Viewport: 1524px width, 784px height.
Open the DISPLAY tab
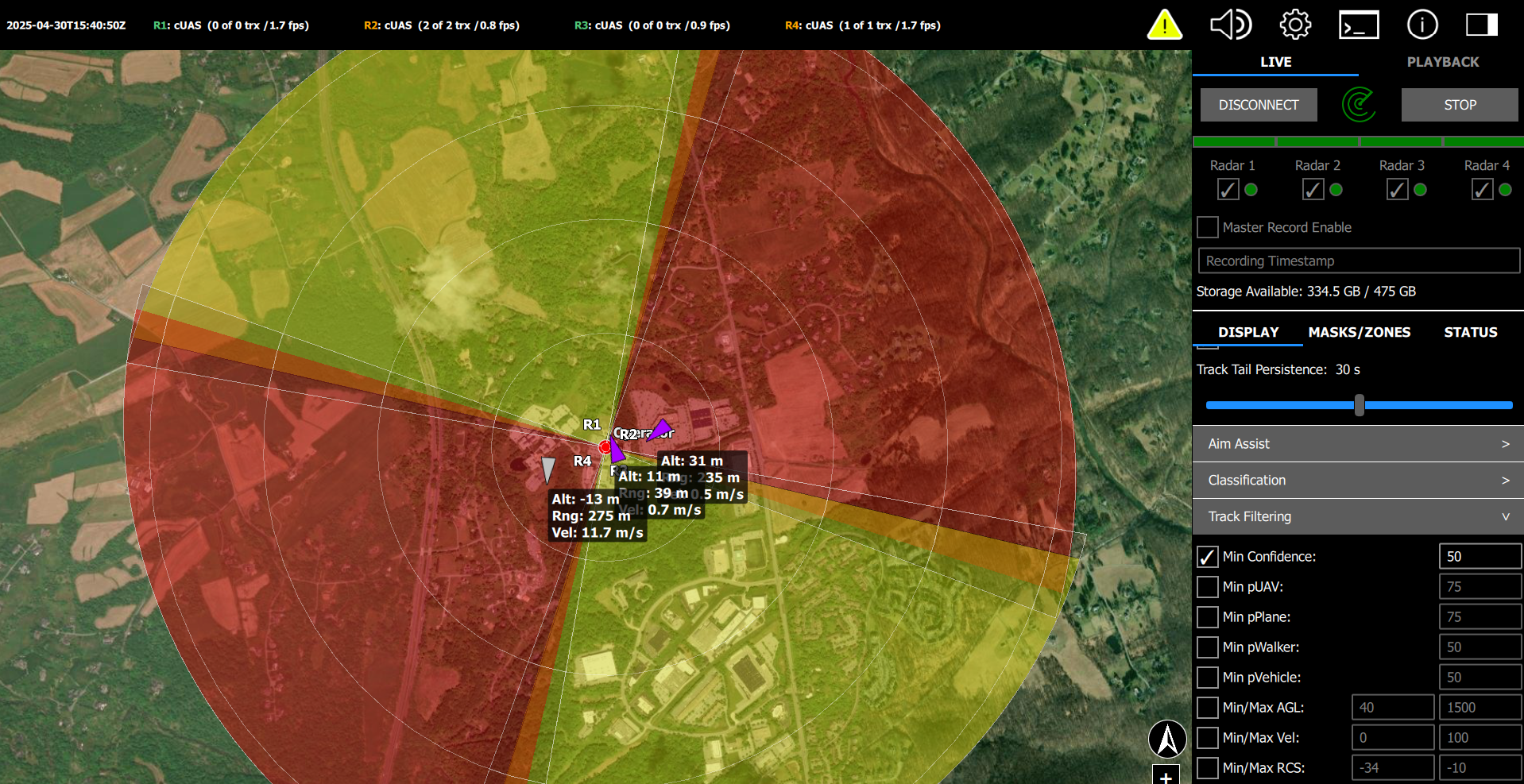1248,332
